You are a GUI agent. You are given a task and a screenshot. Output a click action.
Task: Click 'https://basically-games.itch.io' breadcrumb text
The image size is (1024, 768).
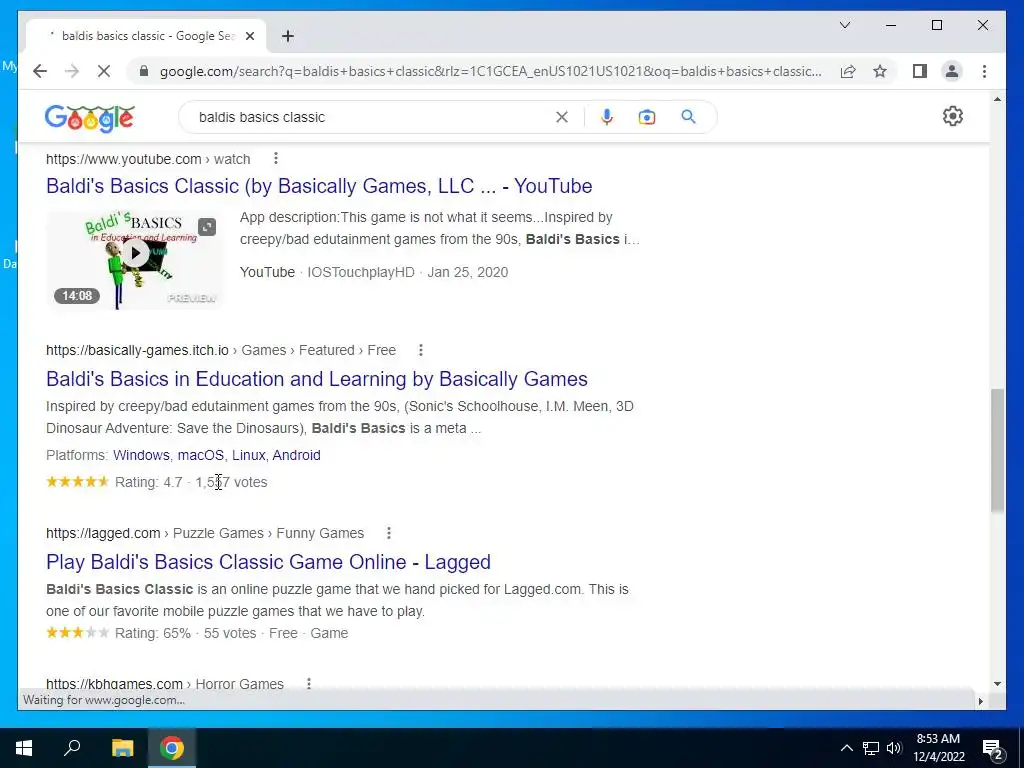click(137, 350)
